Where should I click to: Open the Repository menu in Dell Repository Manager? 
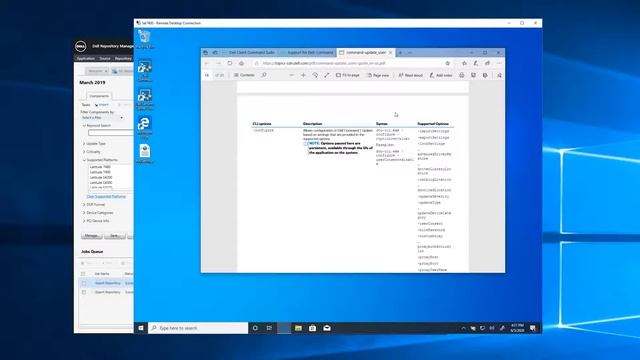click(x=123, y=58)
